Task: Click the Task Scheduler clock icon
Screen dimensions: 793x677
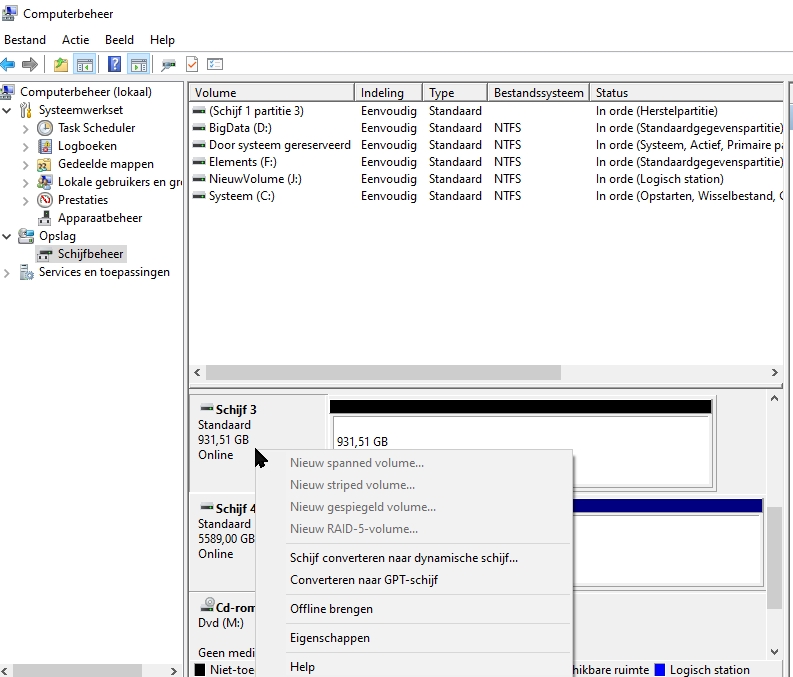Action: [45, 128]
